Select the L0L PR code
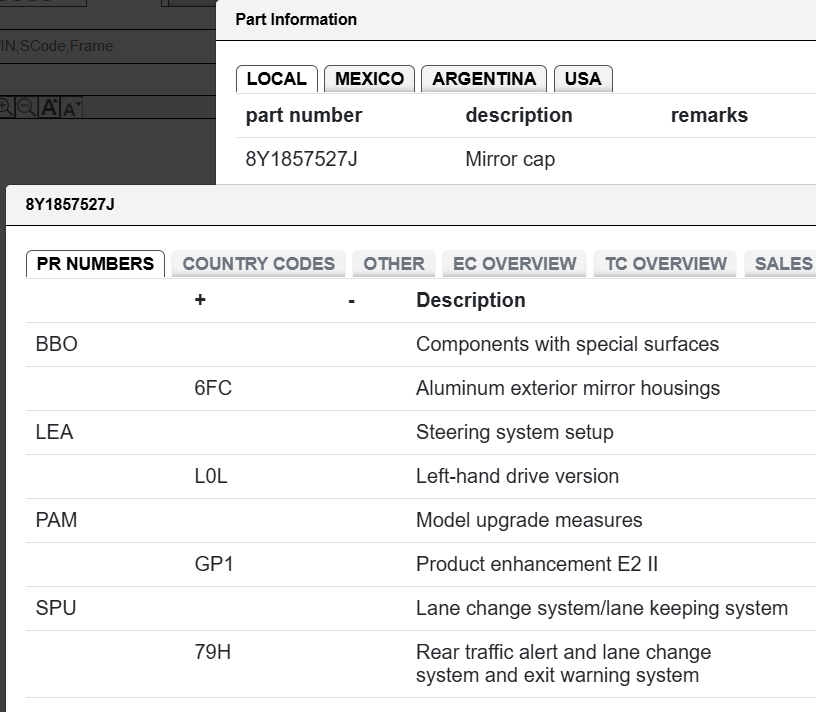Viewport: 816px width, 712px height. (x=211, y=476)
